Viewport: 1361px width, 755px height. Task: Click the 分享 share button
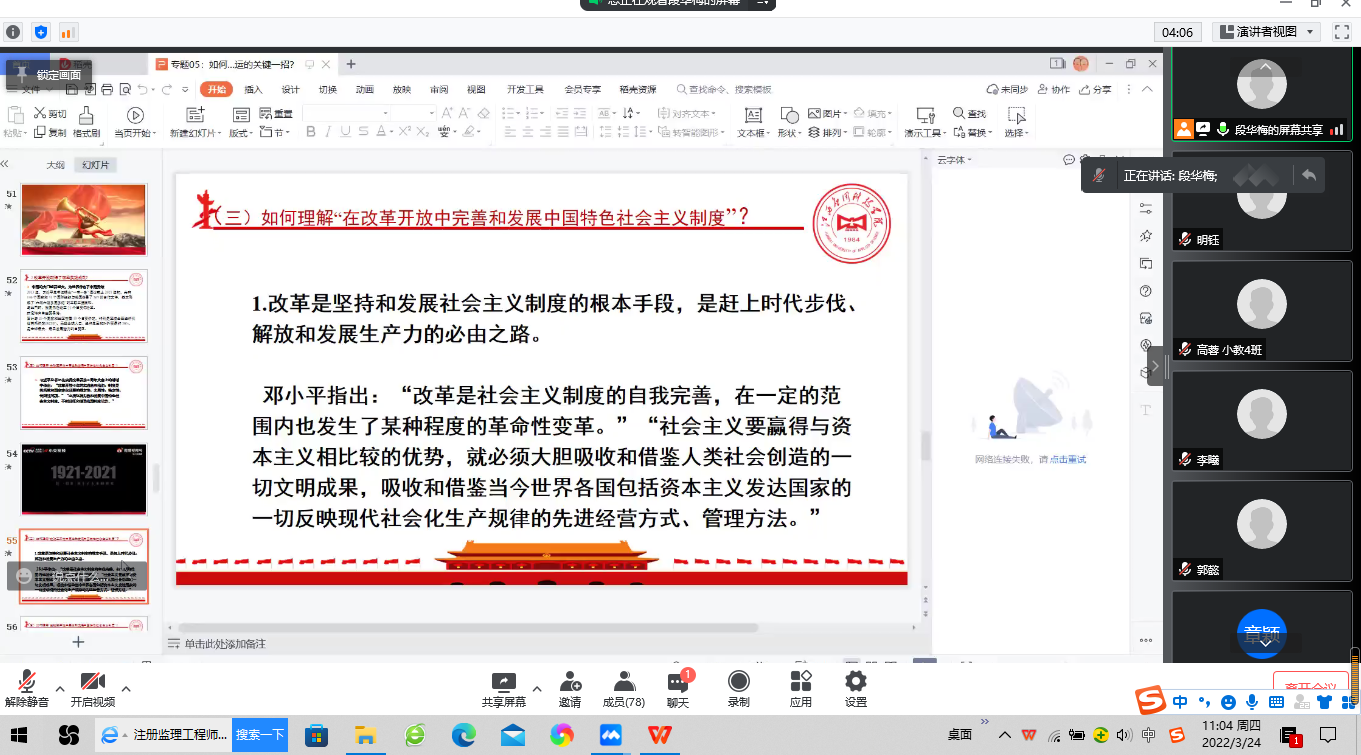point(1095,89)
